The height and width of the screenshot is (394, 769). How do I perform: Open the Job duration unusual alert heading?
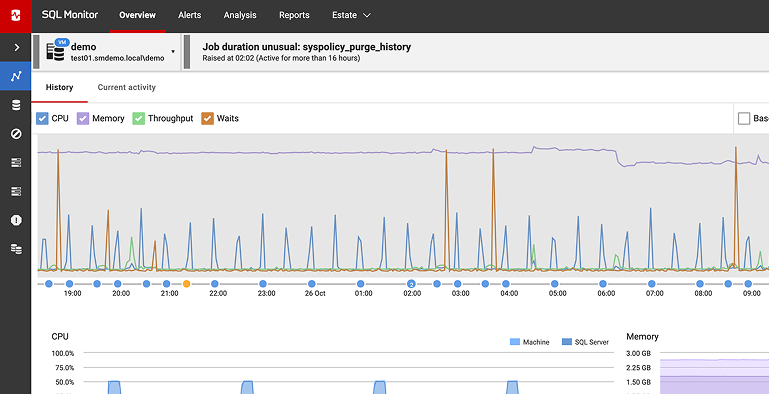click(x=307, y=47)
